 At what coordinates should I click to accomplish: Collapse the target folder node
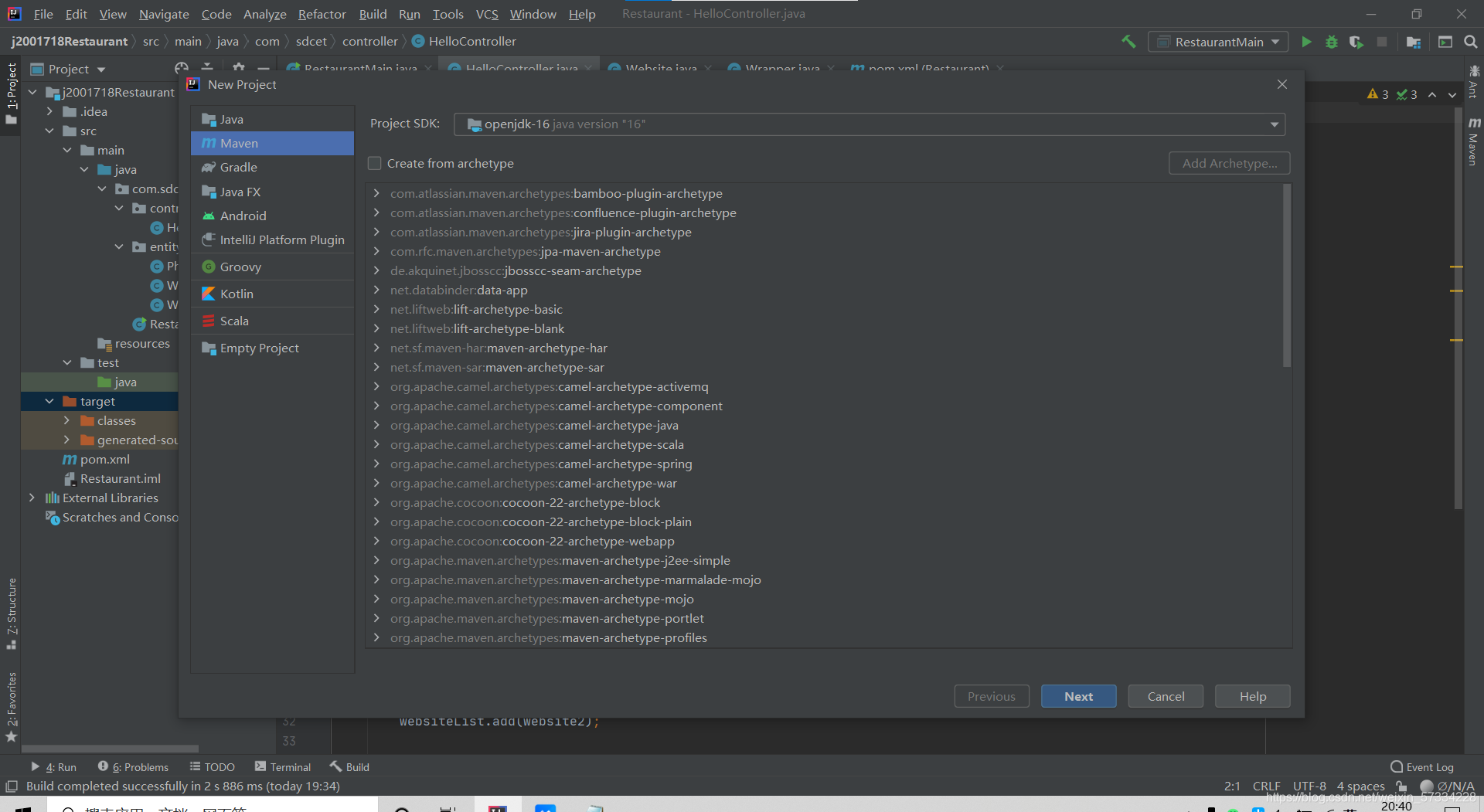tap(49, 401)
